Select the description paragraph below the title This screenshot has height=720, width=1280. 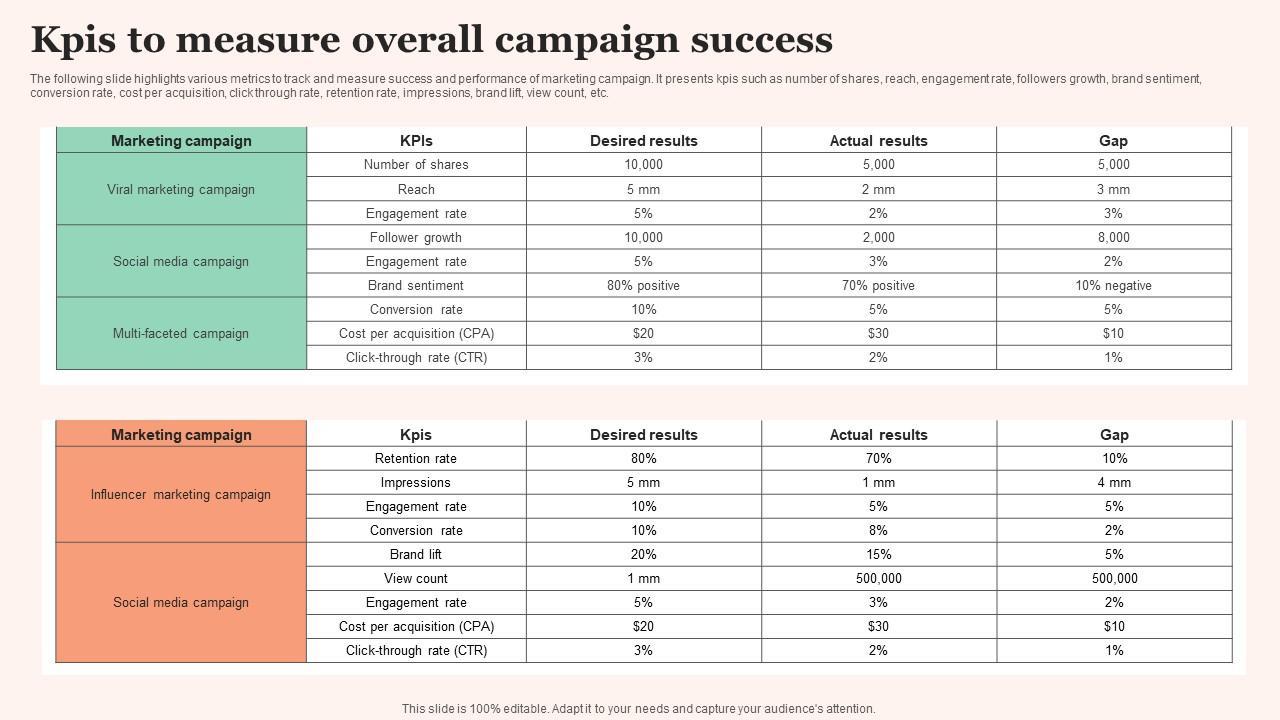point(615,86)
